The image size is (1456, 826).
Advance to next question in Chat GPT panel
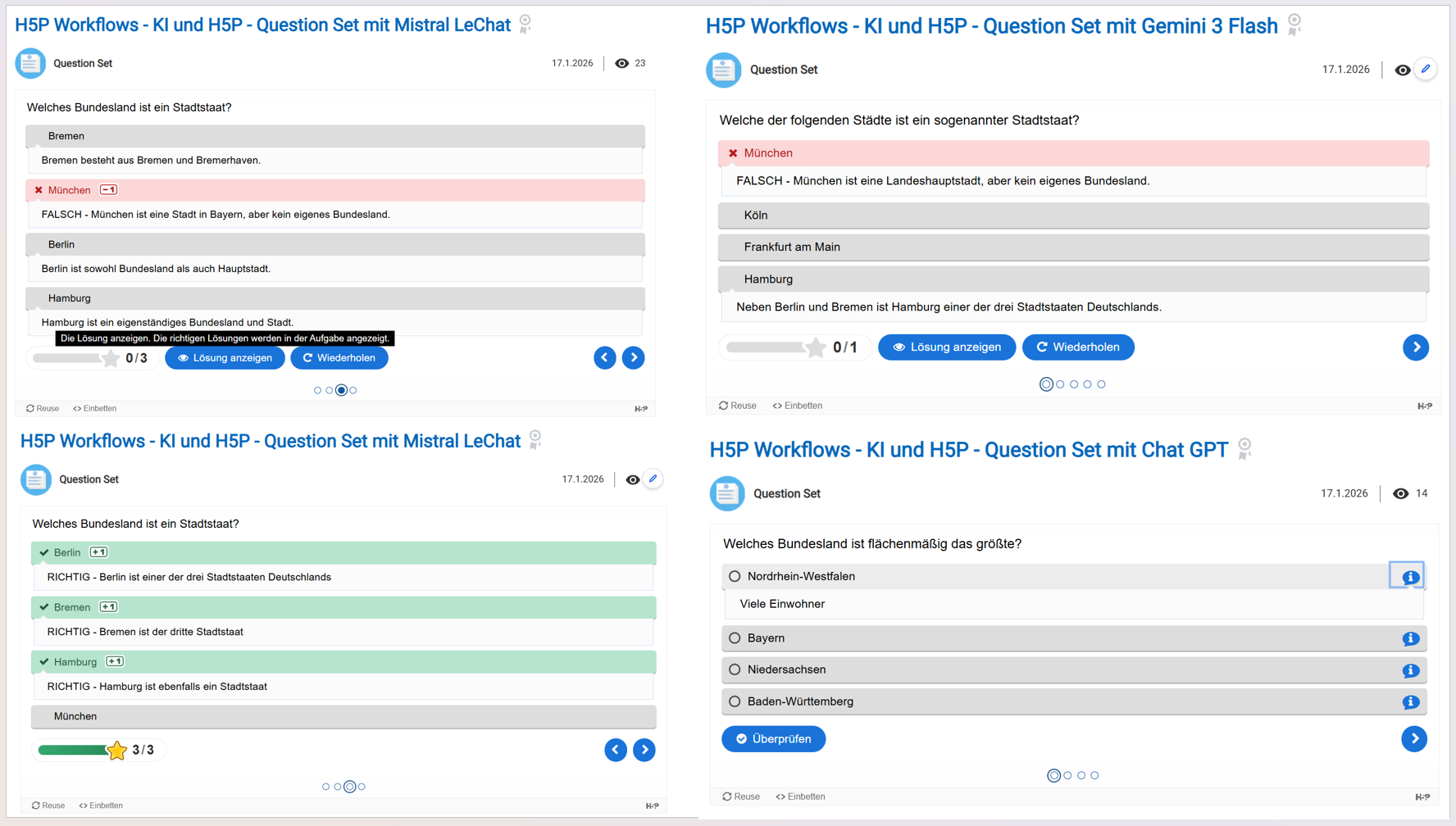click(x=1413, y=739)
